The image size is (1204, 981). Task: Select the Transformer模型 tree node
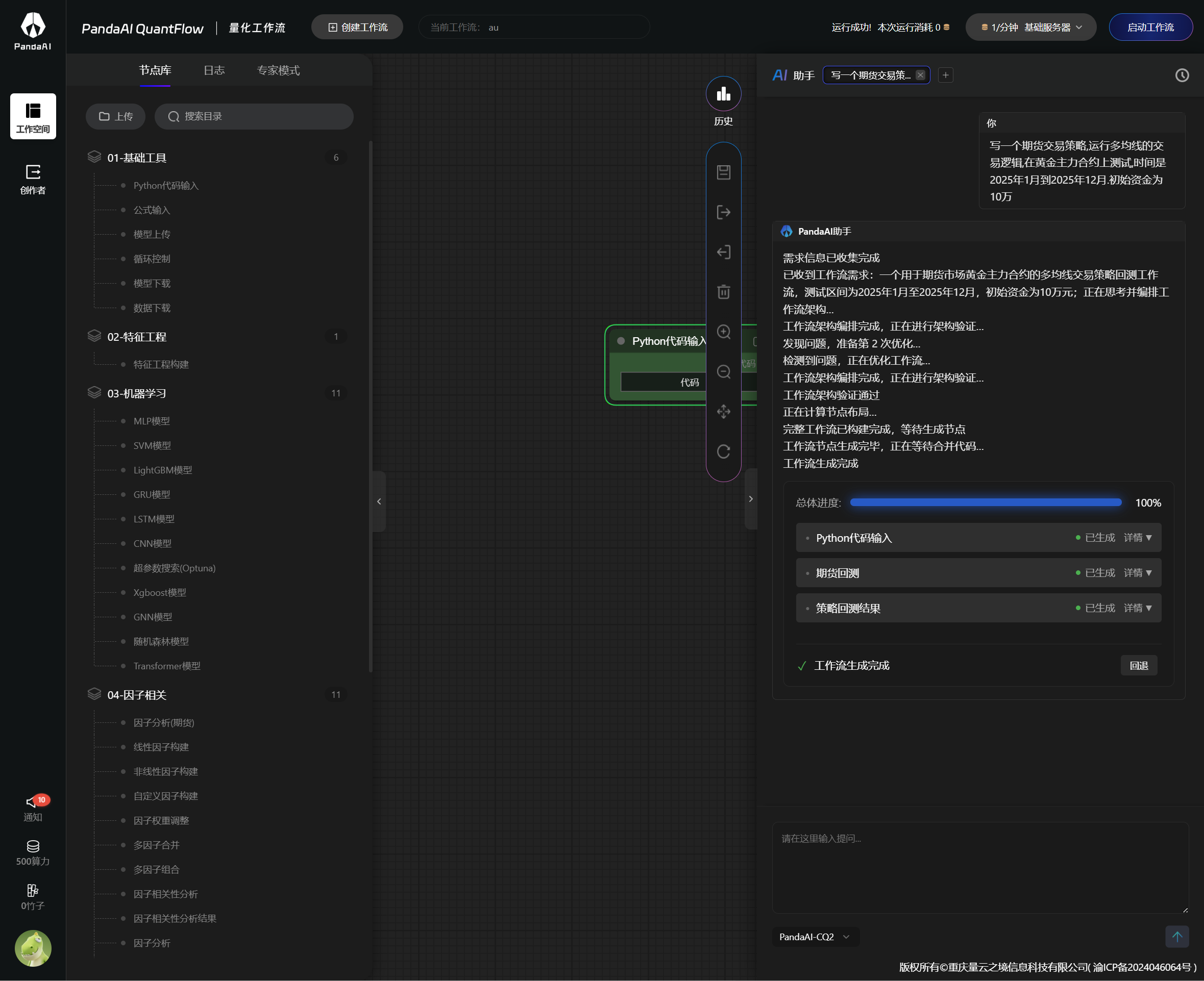click(x=167, y=666)
